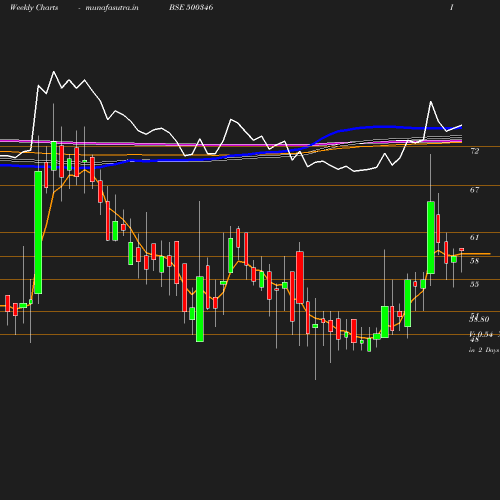The image size is (500, 500).
Task: Click the 'in 2 Days' text
Action: click(484, 350)
